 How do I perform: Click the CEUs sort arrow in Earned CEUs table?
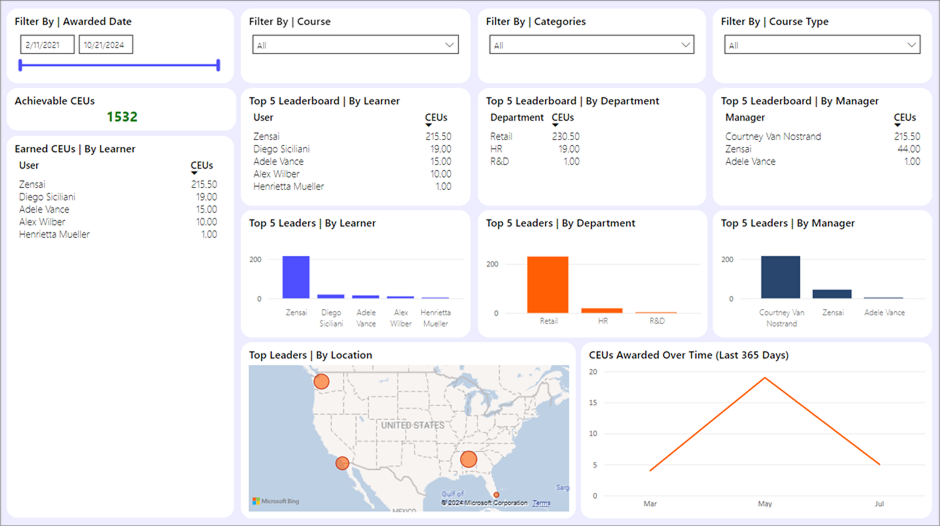tap(194, 174)
